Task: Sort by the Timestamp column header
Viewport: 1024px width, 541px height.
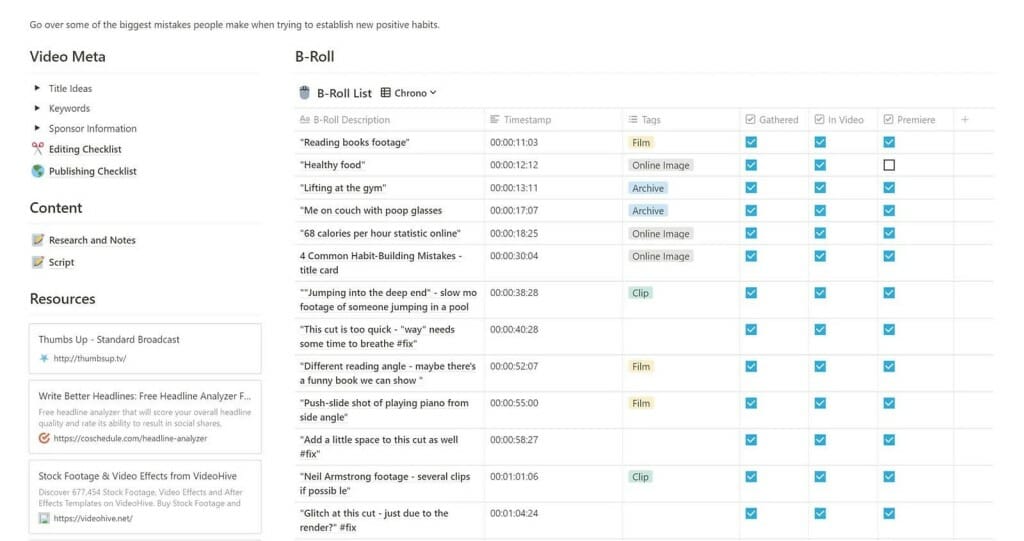Action: point(552,120)
